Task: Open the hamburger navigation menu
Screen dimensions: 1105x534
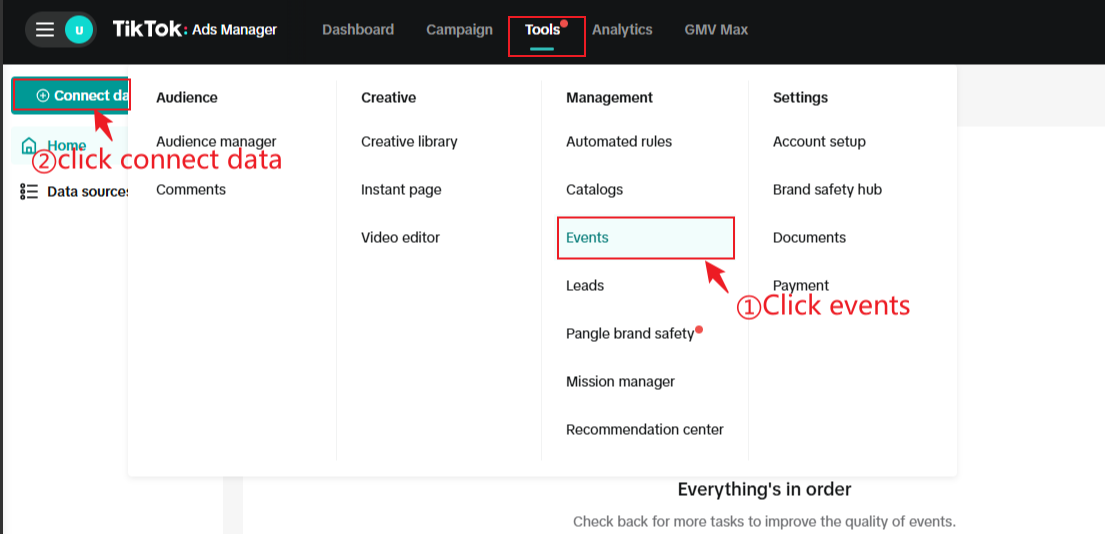Action: pos(45,30)
